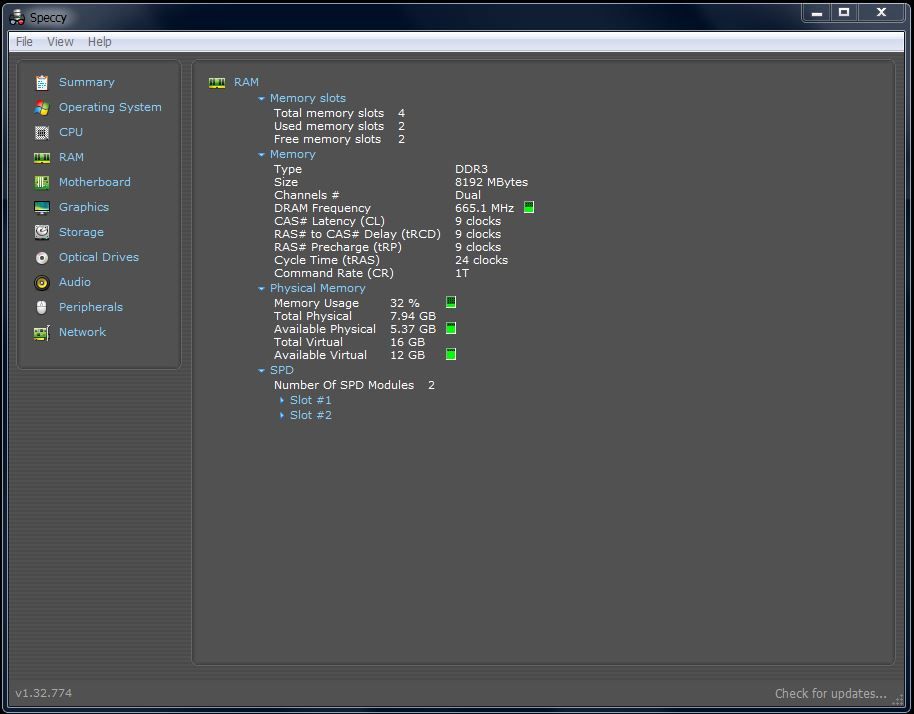
Task: Expand Slot #2 details
Action: click(282, 416)
